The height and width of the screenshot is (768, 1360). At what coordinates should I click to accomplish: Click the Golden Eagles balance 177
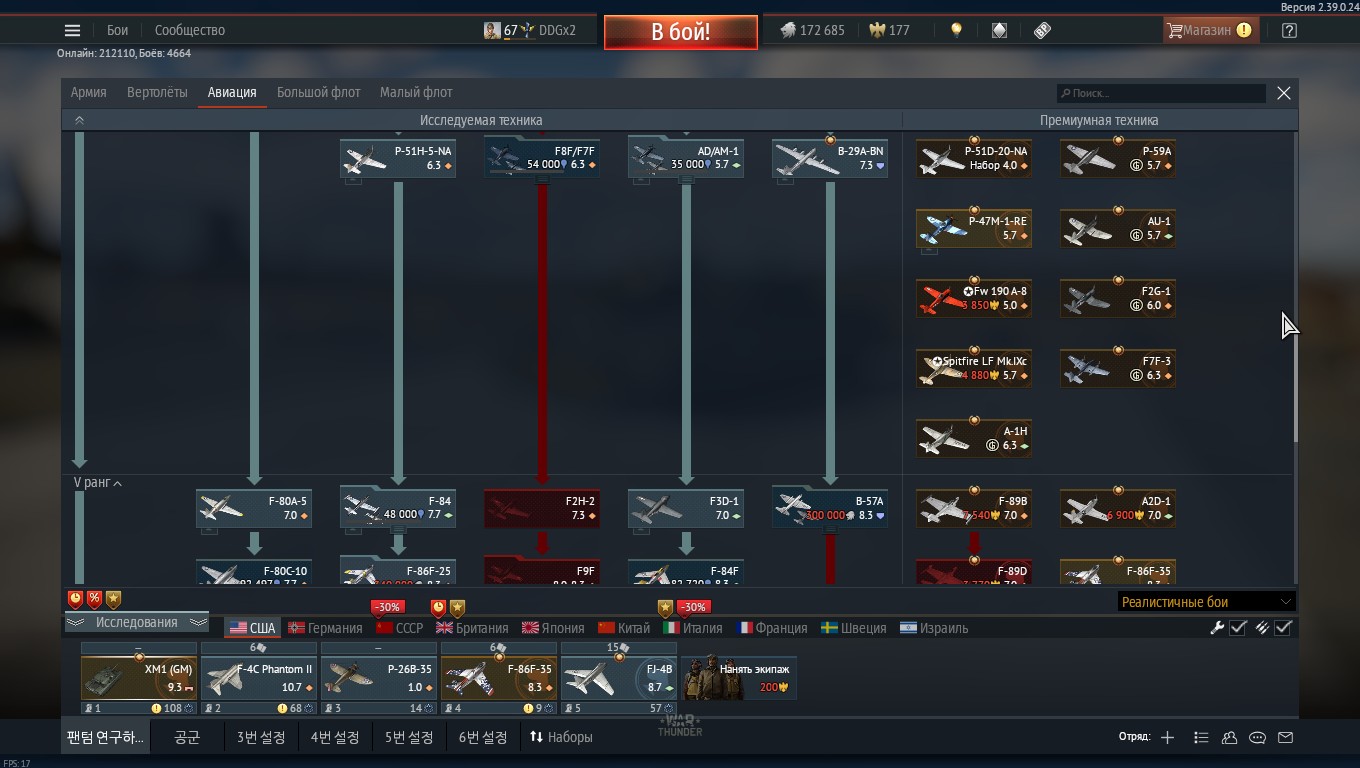pos(889,30)
